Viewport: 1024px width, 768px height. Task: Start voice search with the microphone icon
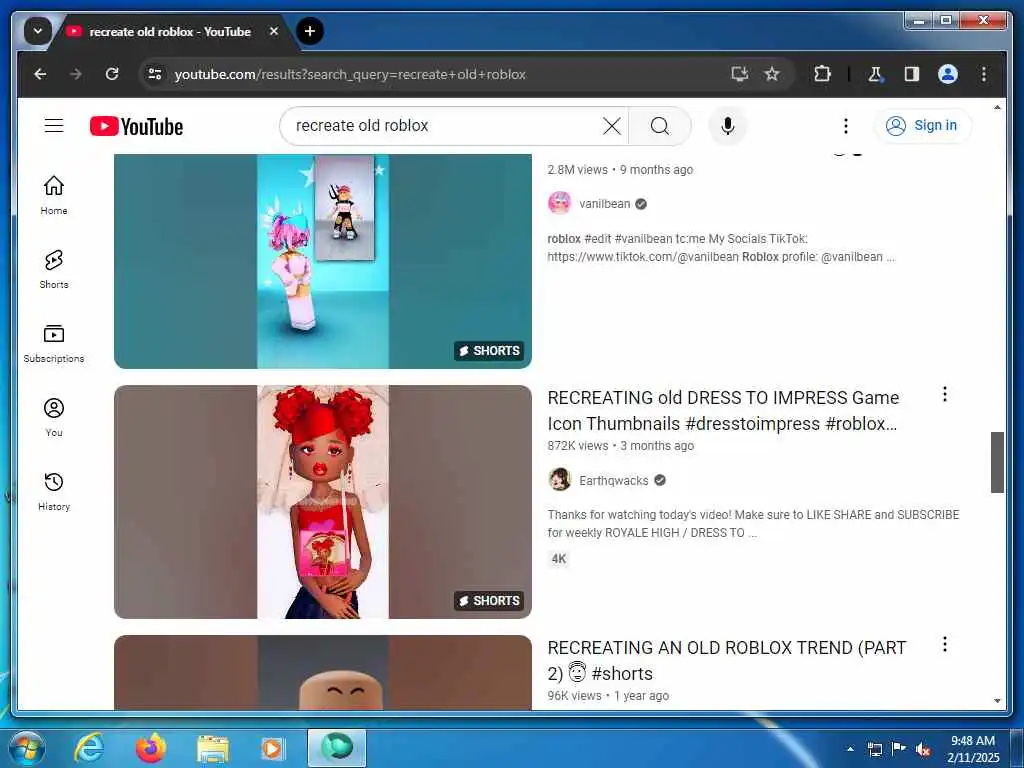click(728, 125)
